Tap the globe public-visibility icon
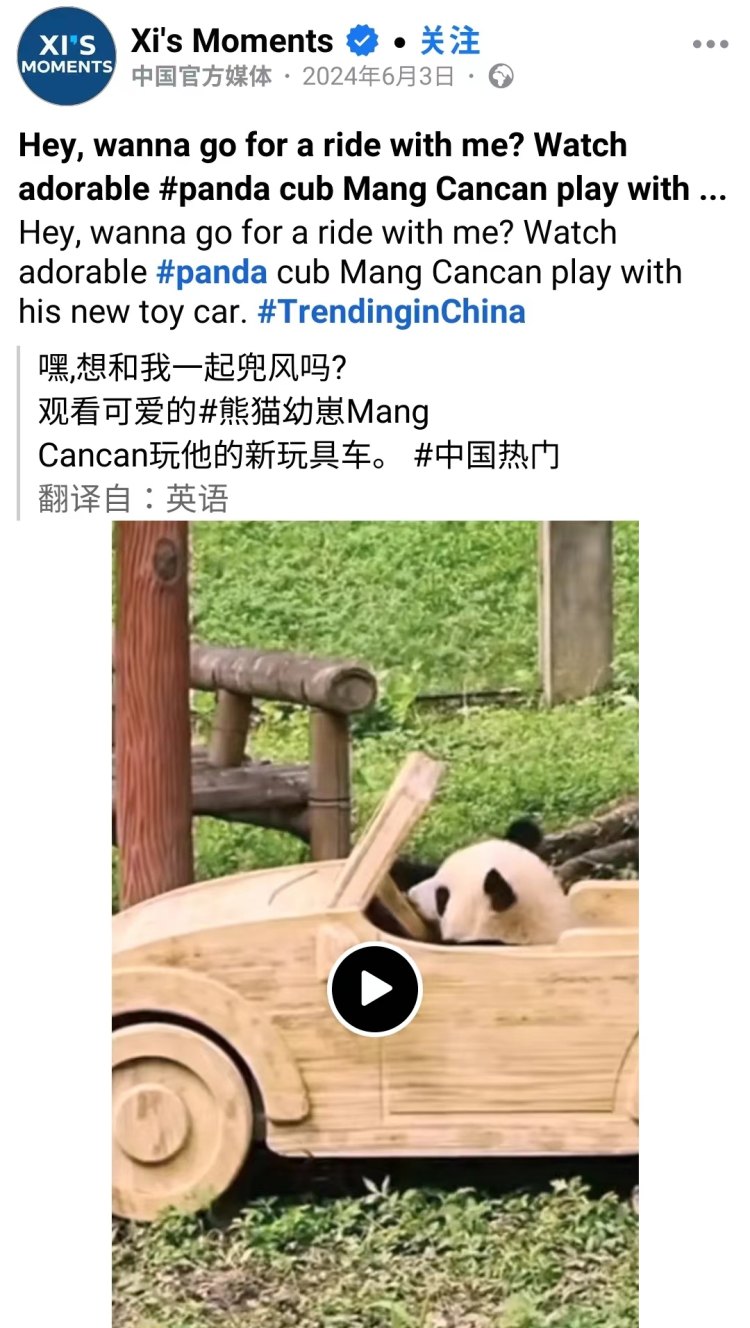The width and height of the screenshot is (750, 1328). [501, 77]
